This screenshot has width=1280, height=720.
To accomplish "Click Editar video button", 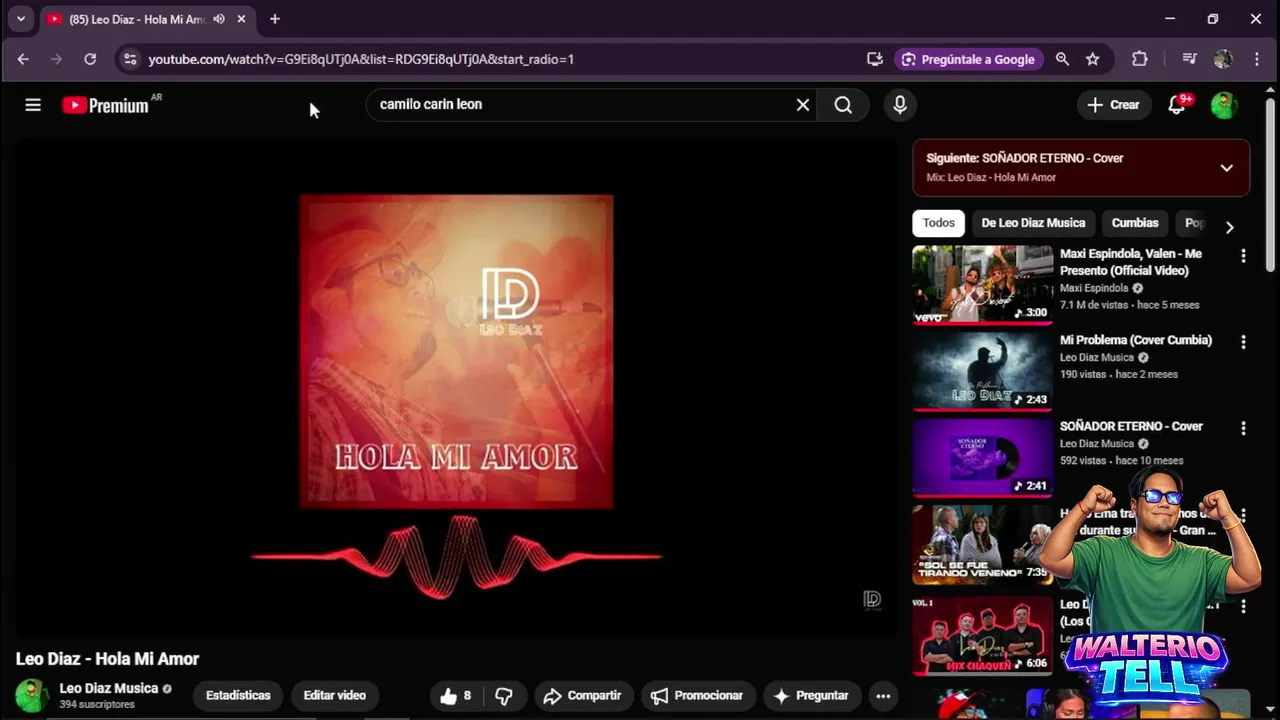I will click(x=335, y=696).
